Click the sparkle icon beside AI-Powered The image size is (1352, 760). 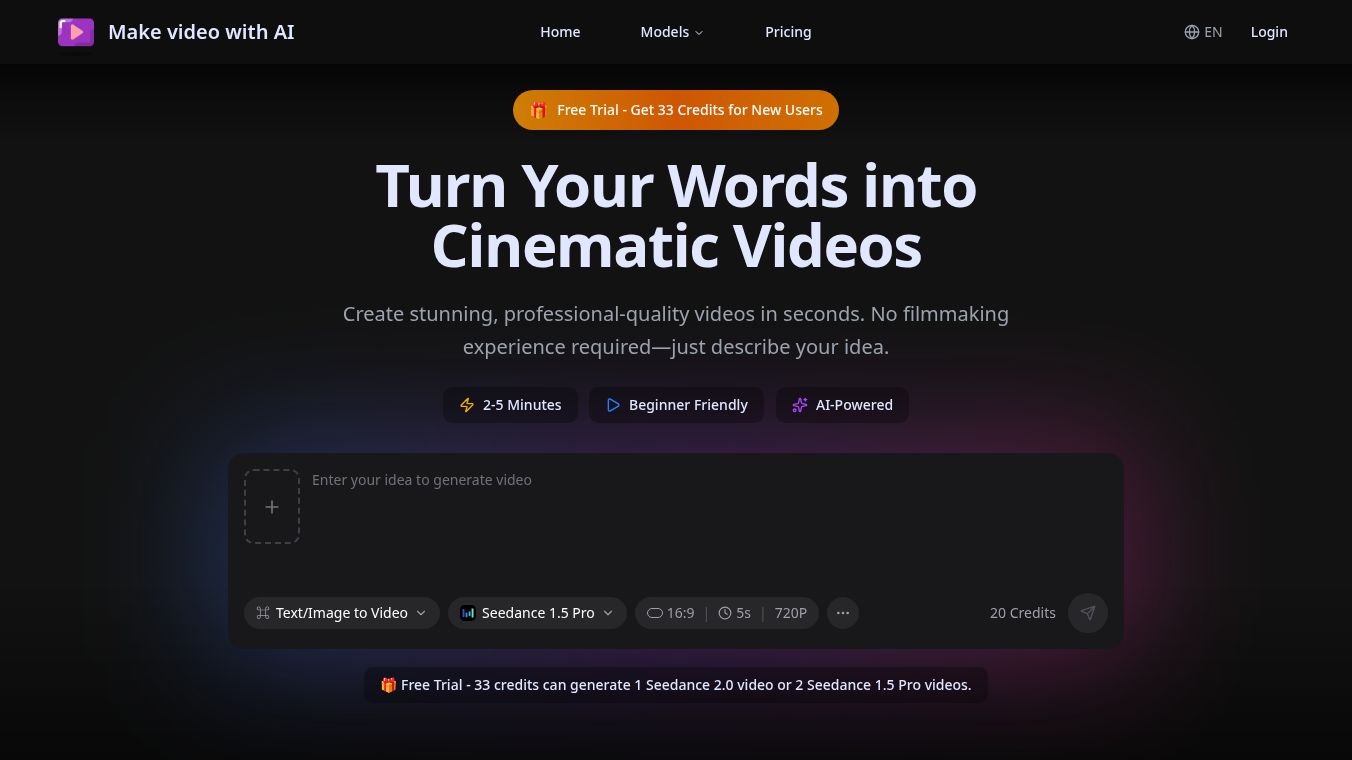800,405
